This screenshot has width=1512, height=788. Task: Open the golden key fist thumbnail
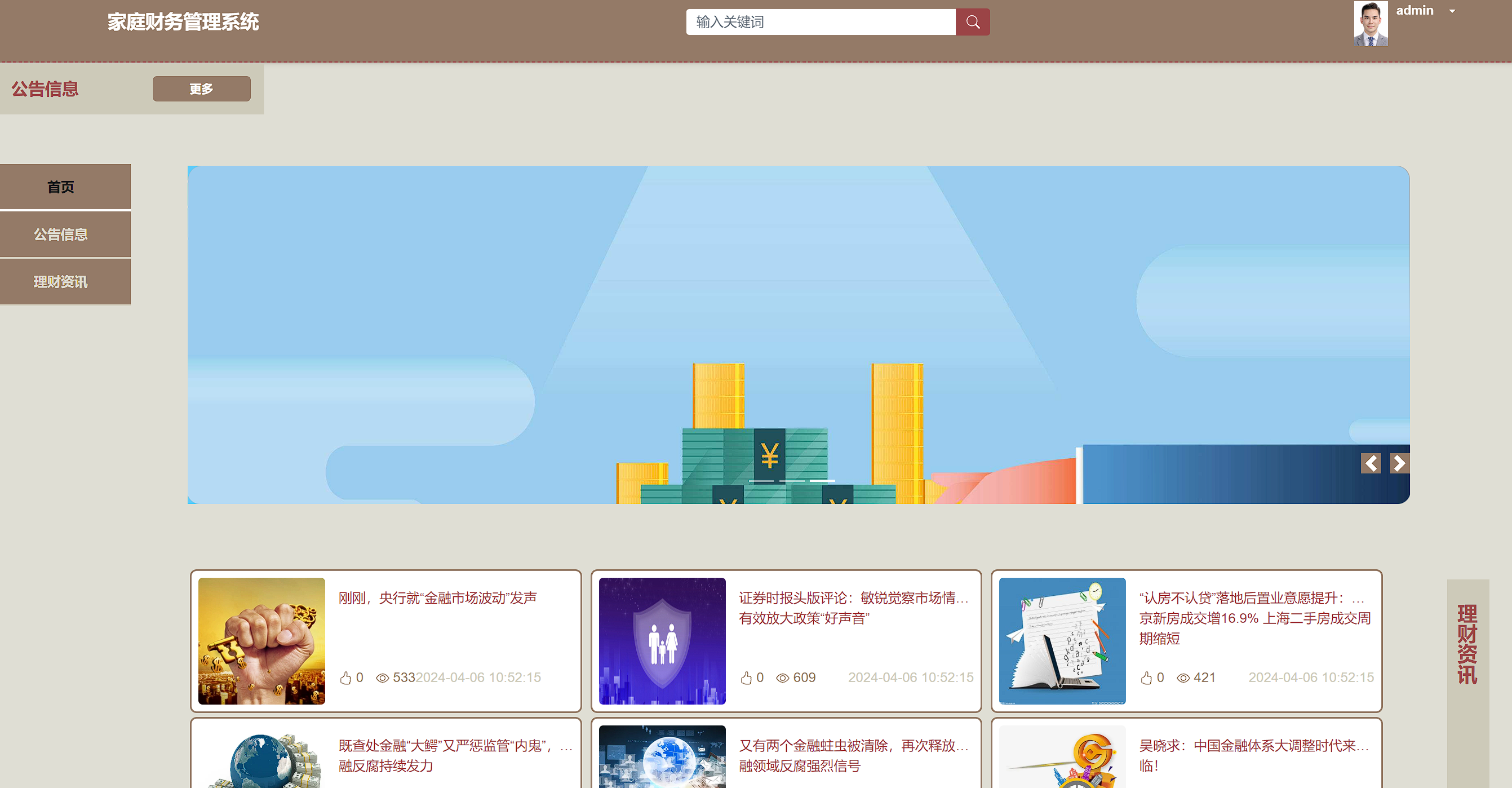click(x=261, y=641)
